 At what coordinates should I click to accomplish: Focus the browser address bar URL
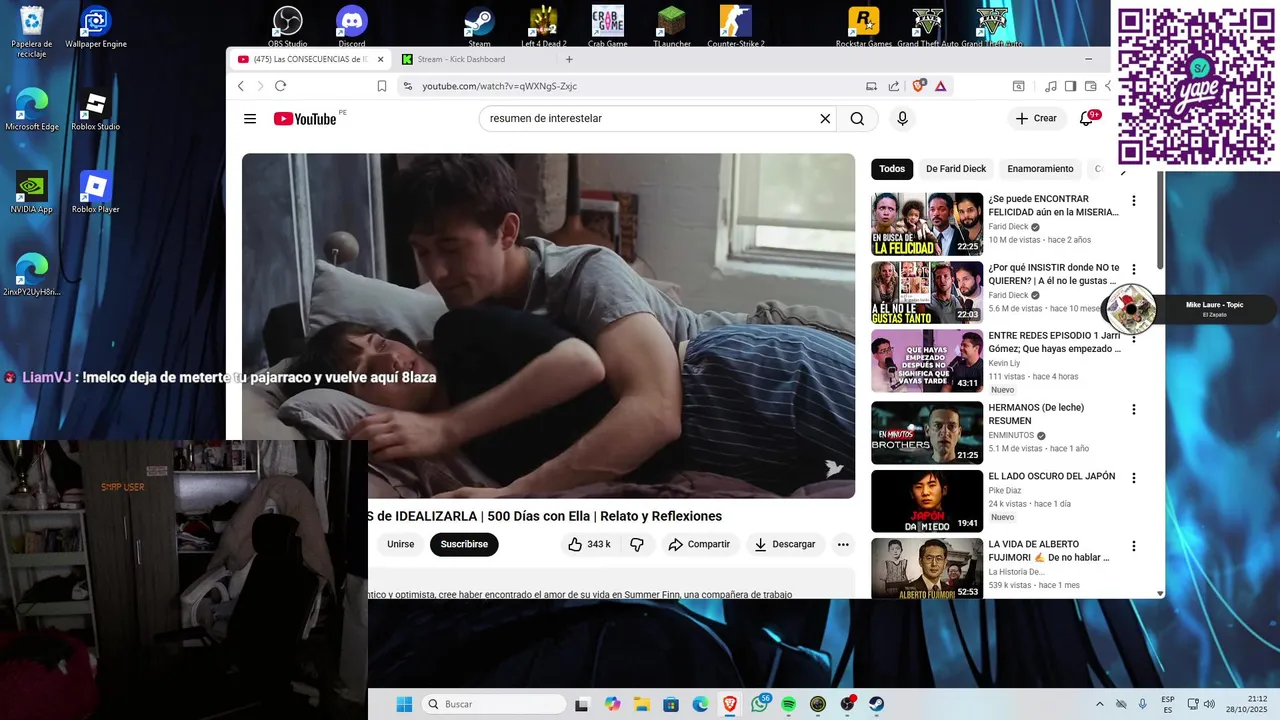(499, 86)
